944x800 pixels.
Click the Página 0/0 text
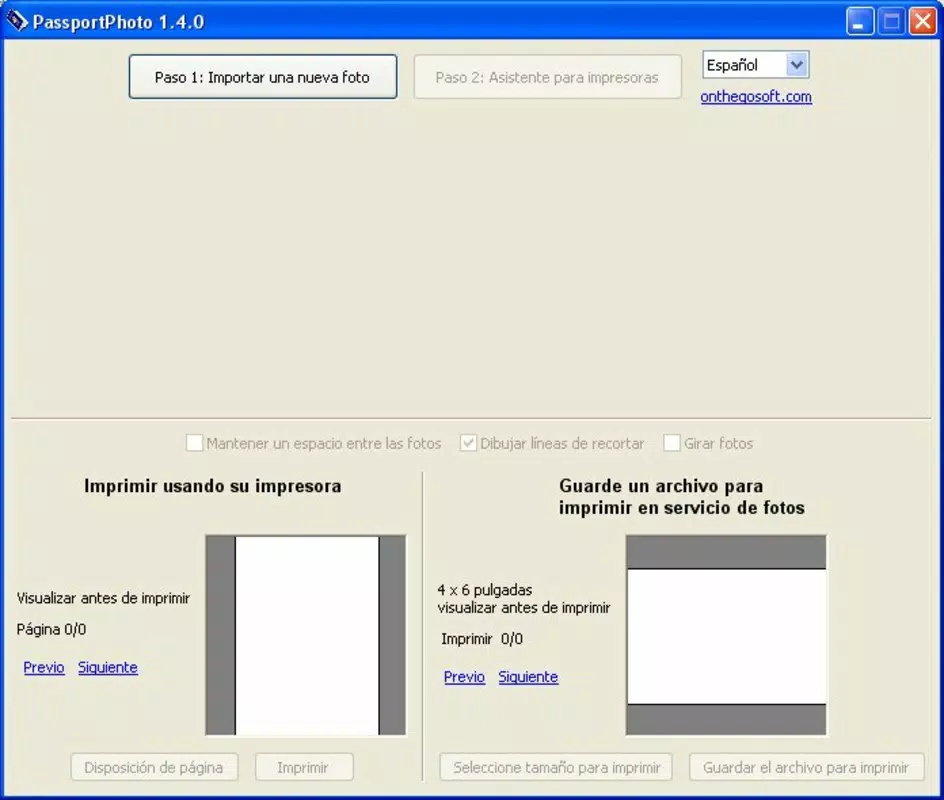point(51,630)
